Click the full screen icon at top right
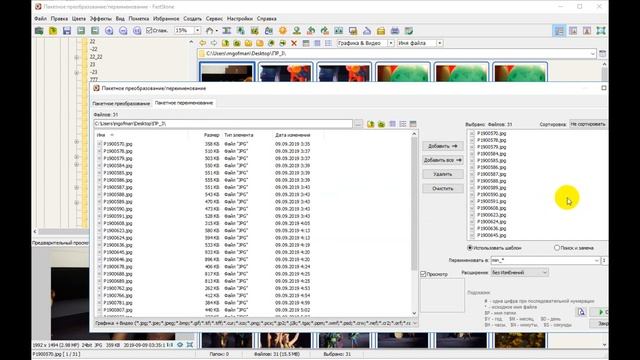The image size is (640, 360). click(x=601, y=31)
